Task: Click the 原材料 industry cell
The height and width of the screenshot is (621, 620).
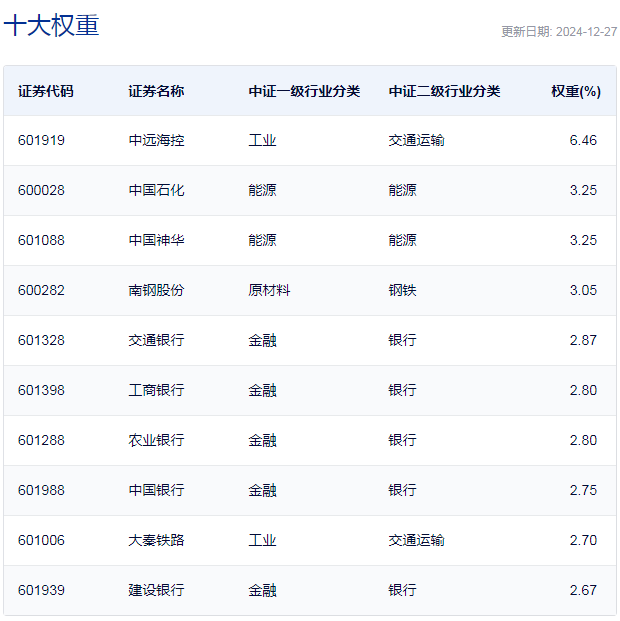Action: (x=269, y=290)
